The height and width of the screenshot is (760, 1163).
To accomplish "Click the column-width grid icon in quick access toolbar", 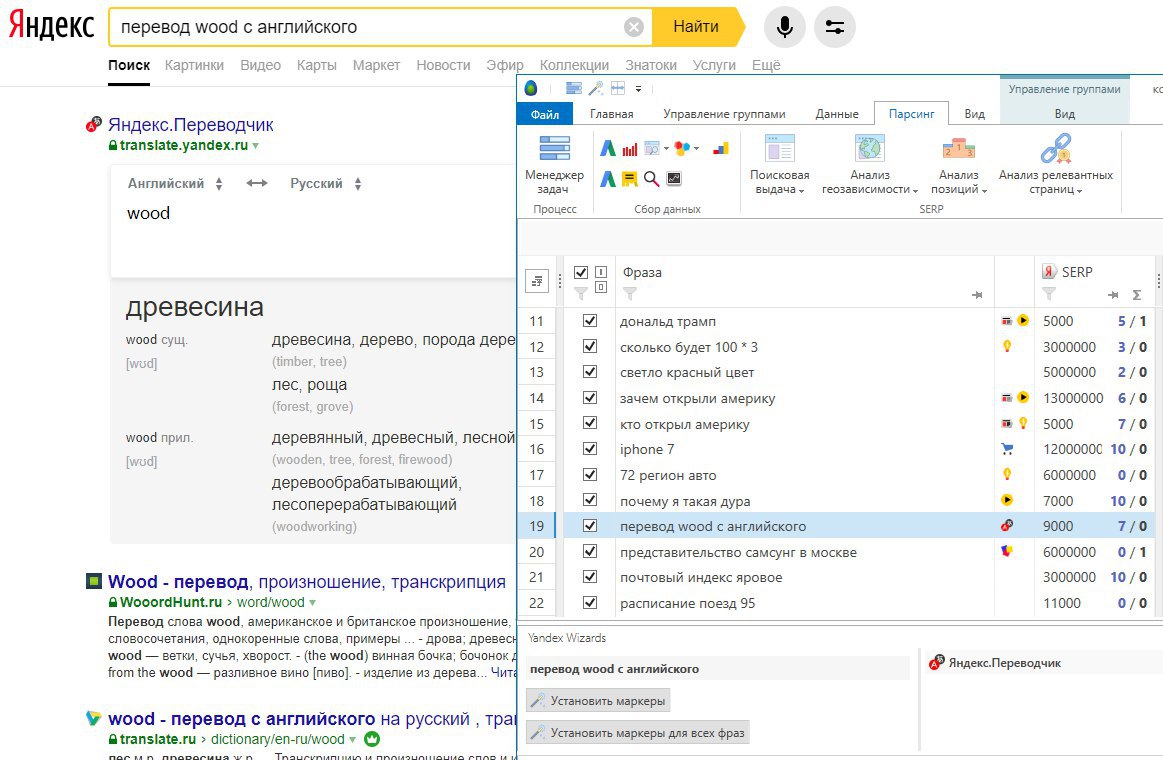I will (x=618, y=88).
